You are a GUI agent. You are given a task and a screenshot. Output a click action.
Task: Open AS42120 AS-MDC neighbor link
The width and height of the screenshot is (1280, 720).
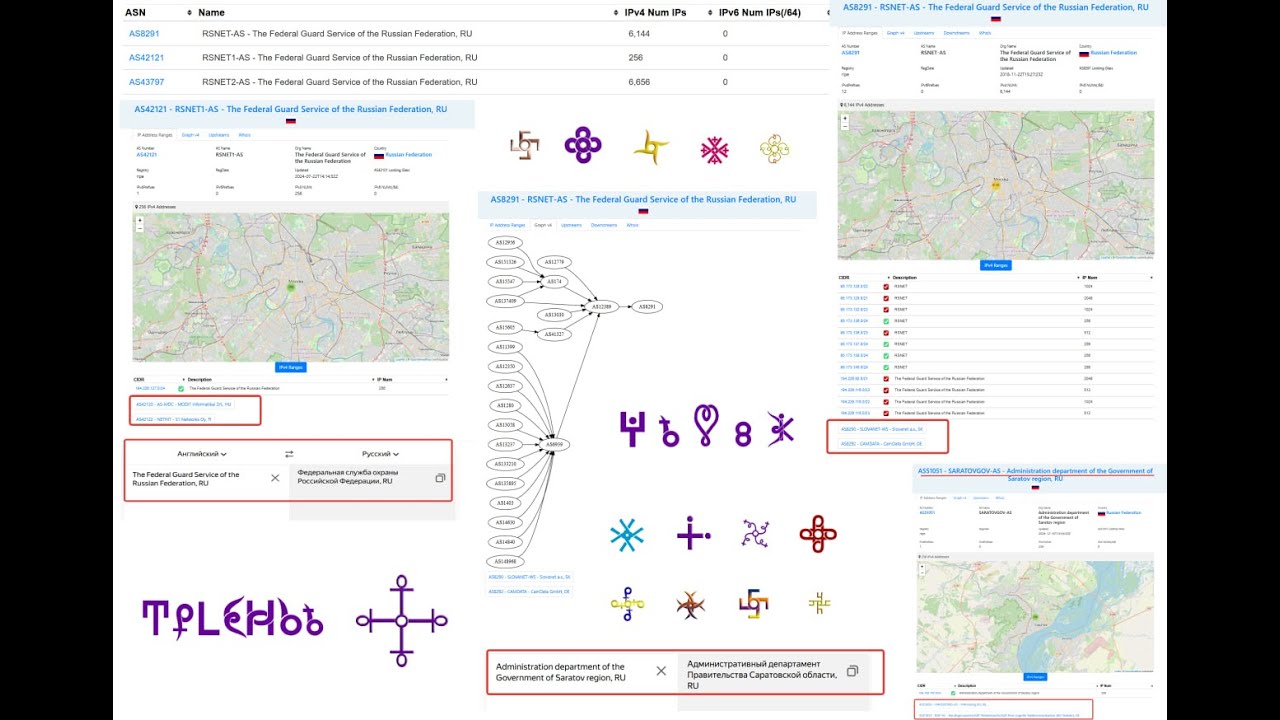point(184,405)
